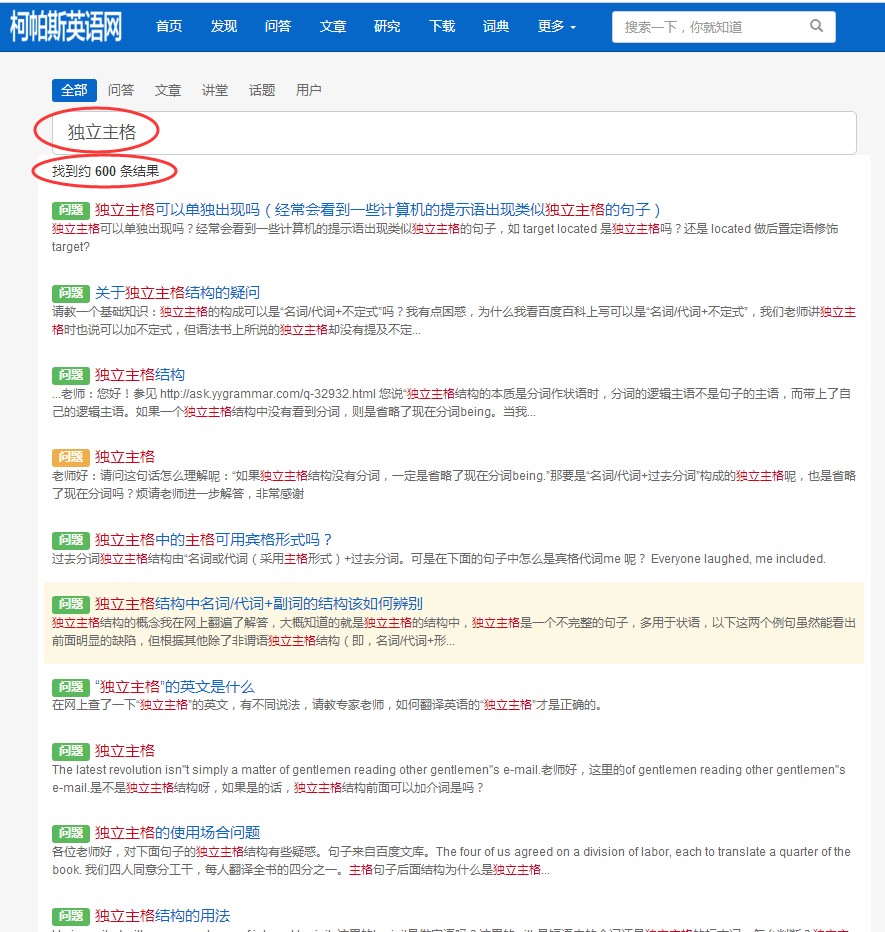This screenshot has height=932, width=885.
Task: Select the 用户 filter tab
Action: click(308, 90)
